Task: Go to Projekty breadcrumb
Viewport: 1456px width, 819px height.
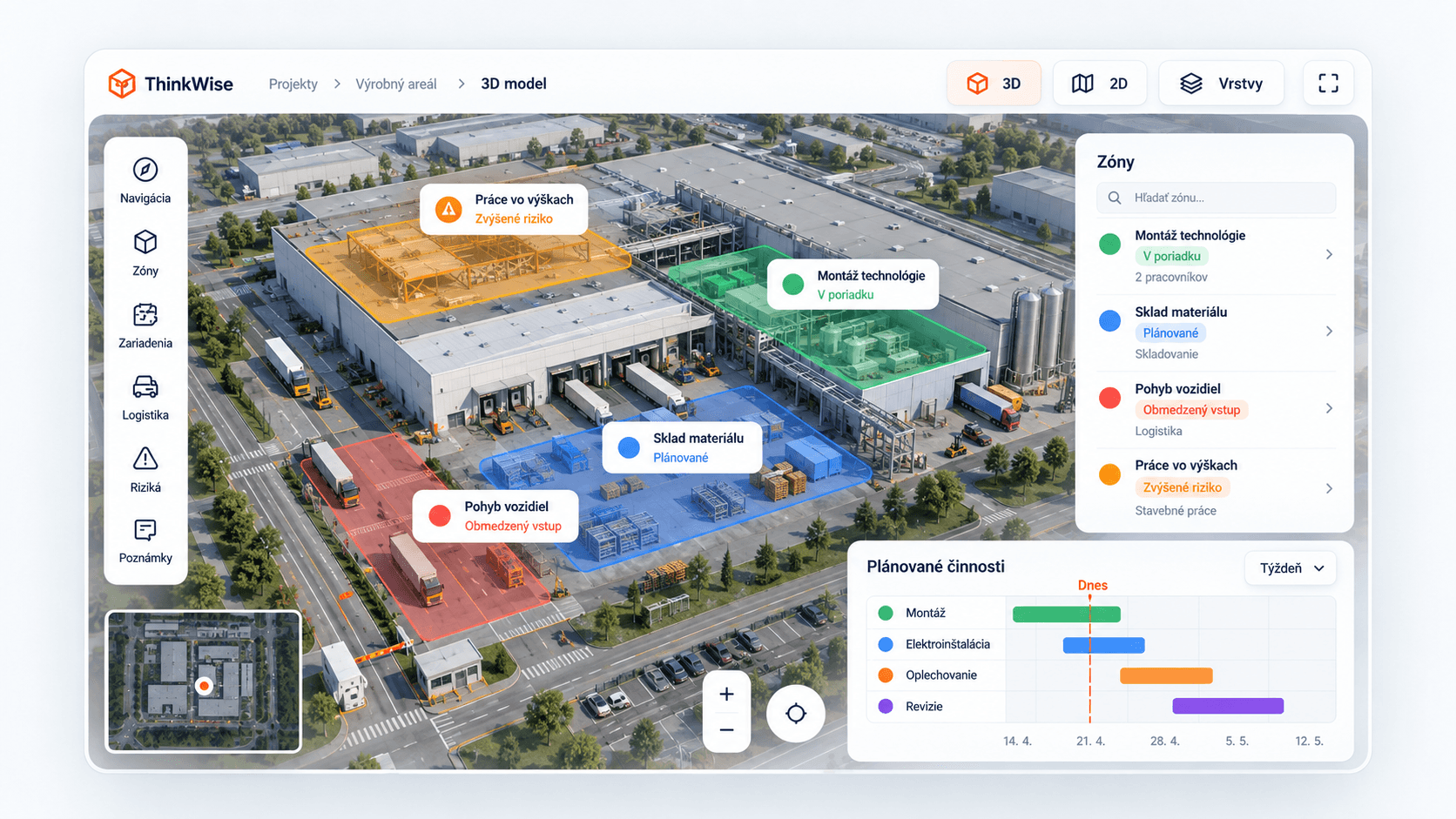Action: click(293, 84)
